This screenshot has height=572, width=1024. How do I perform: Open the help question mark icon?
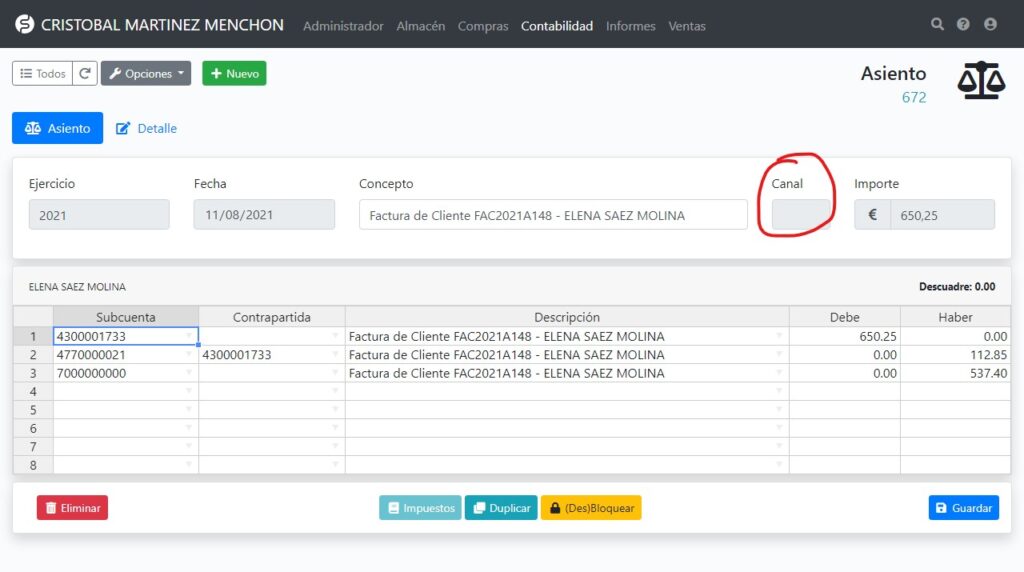(x=963, y=25)
